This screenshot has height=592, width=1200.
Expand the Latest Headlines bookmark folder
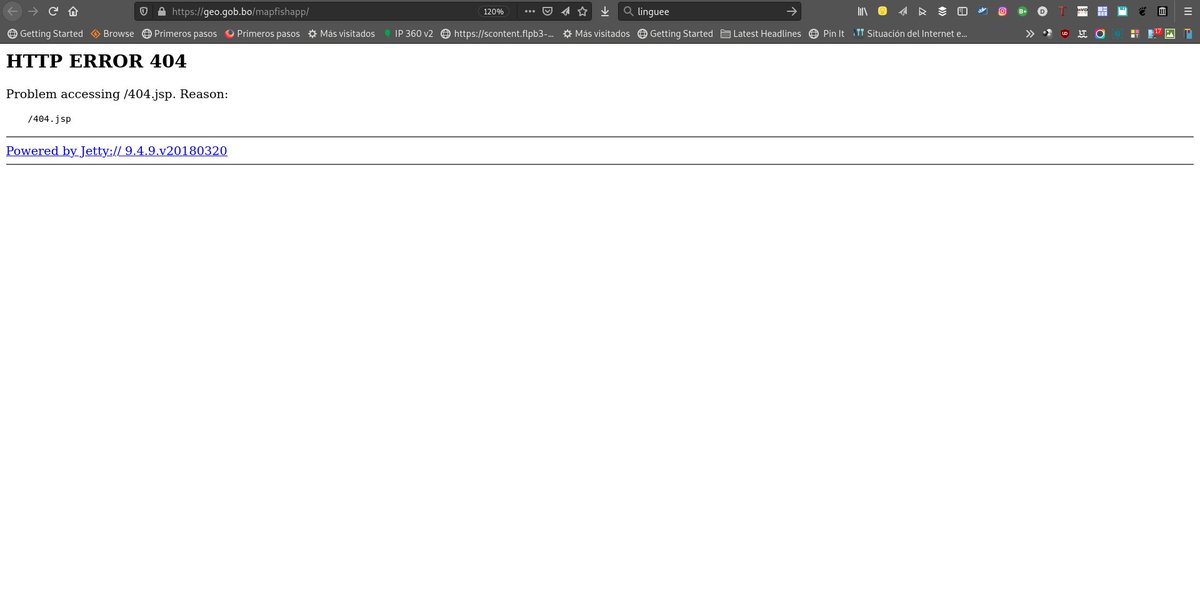760,33
